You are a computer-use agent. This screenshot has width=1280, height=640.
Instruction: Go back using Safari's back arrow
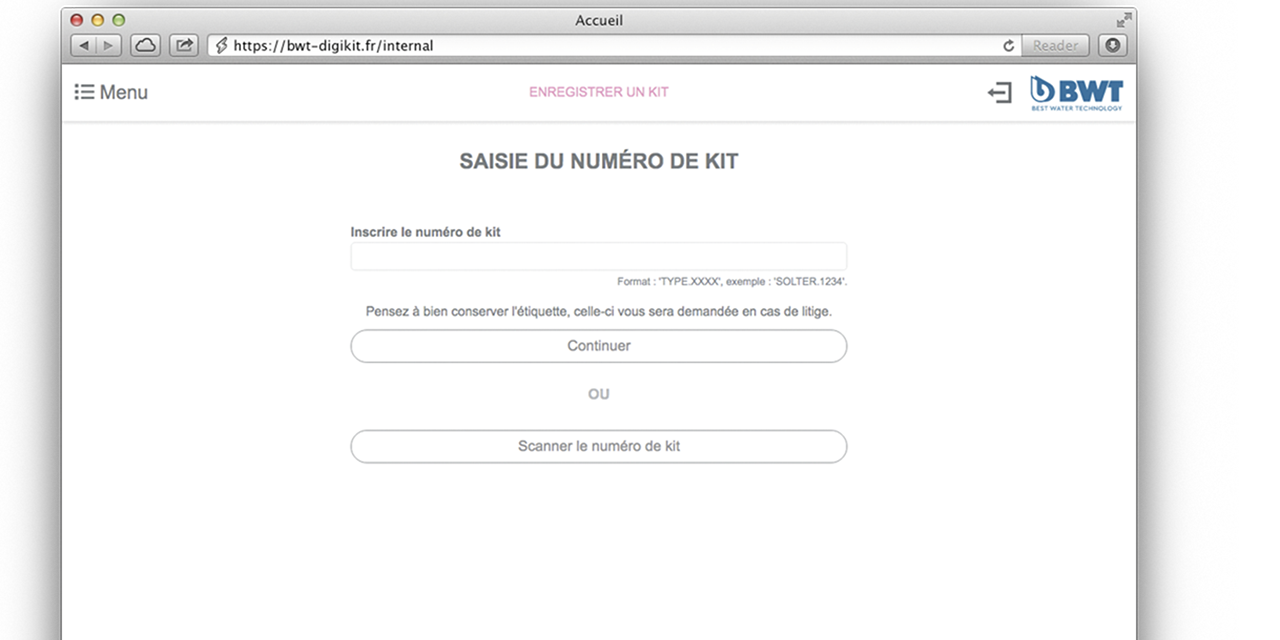84,45
